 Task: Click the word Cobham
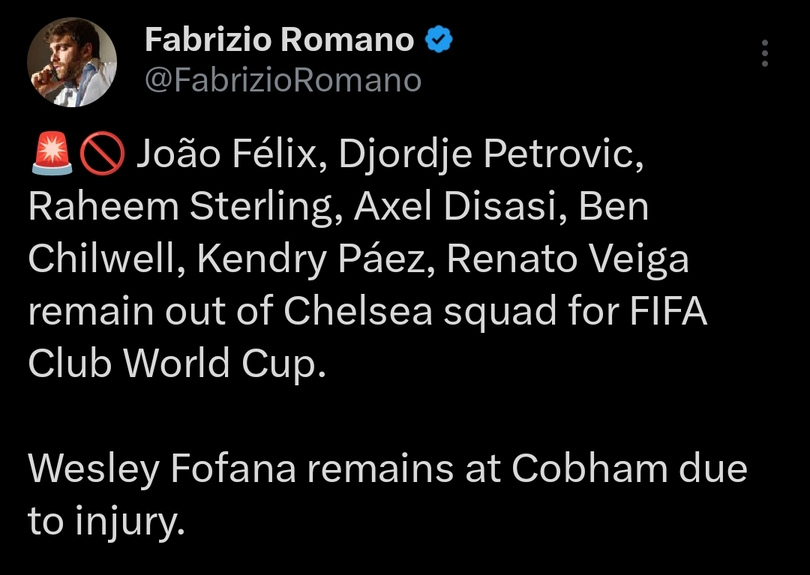[x=589, y=468]
